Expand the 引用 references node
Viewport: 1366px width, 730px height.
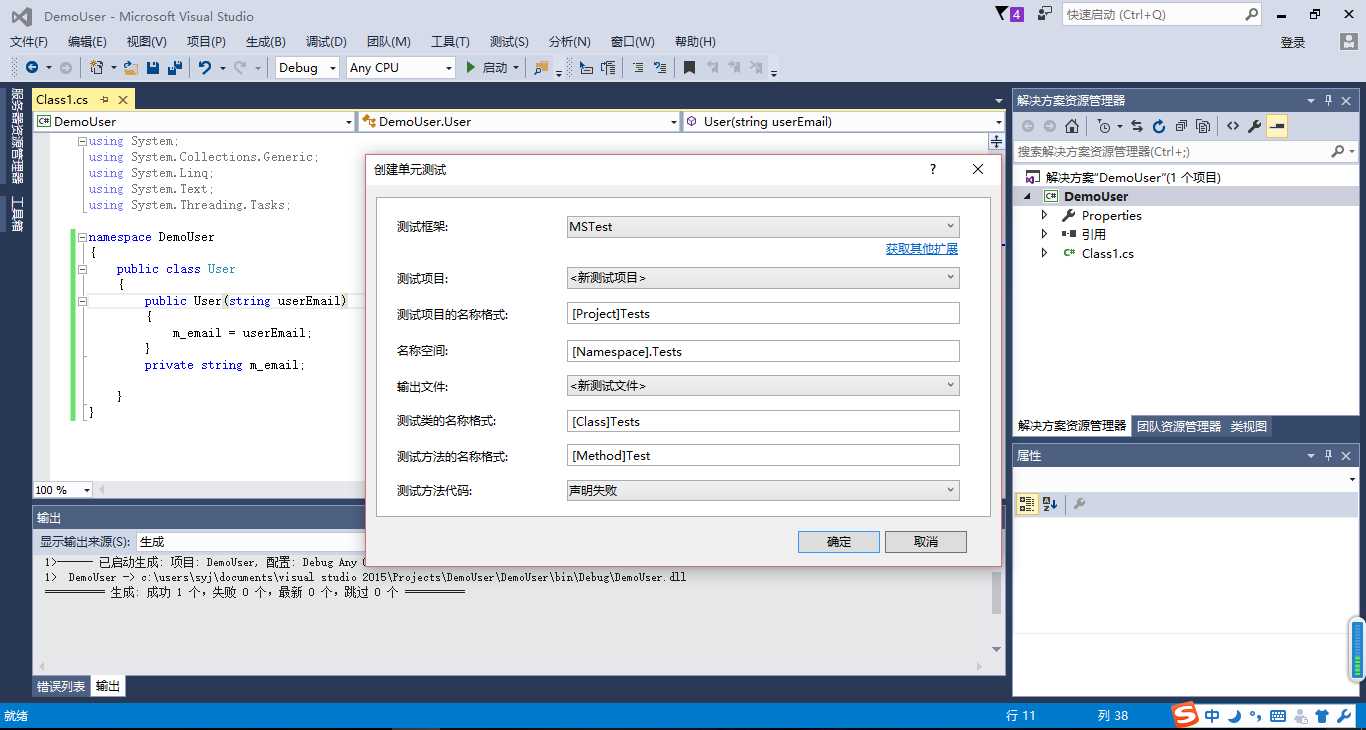1045,234
